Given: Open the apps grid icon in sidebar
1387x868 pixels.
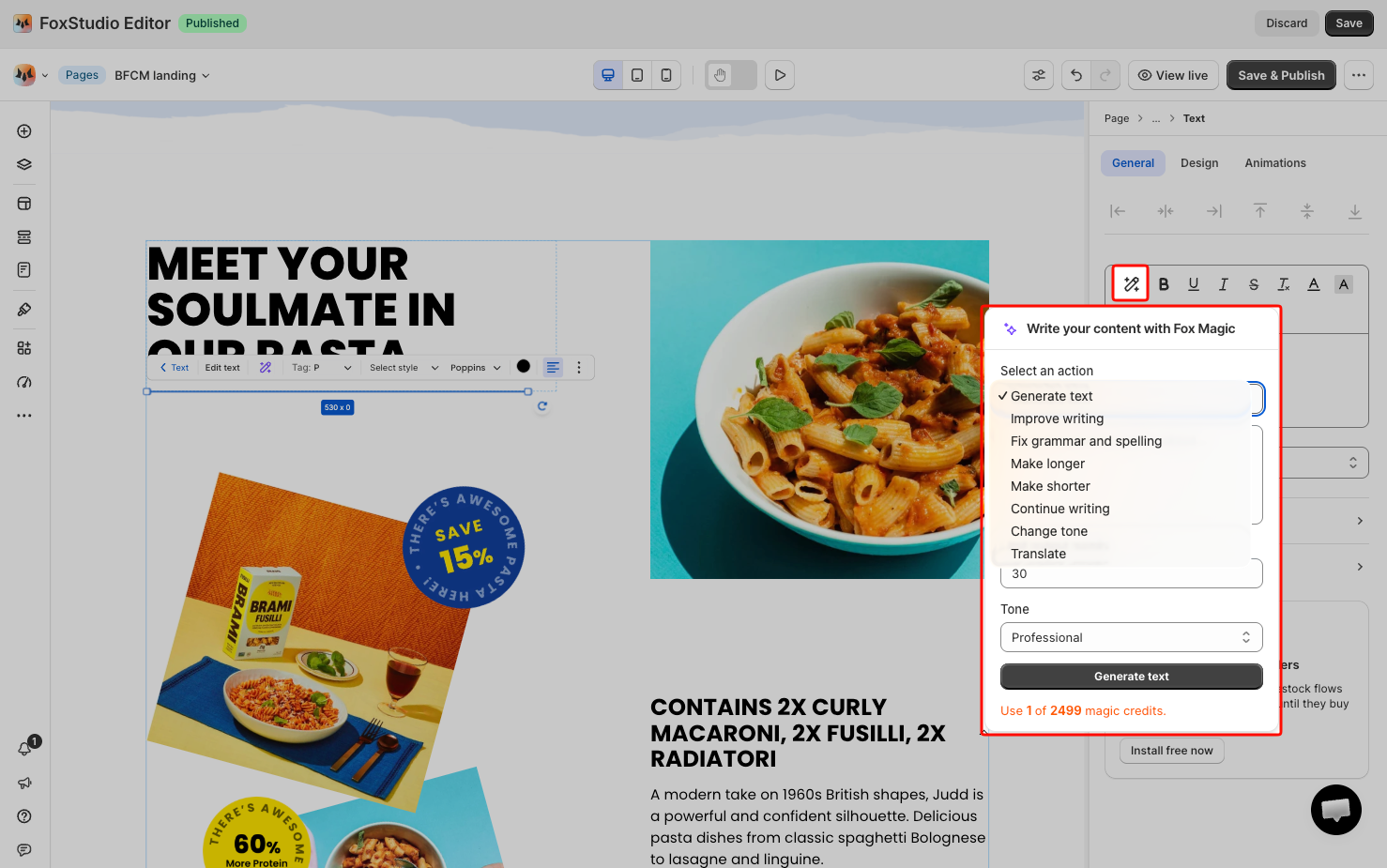Looking at the screenshot, I should pyautogui.click(x=24, y=348).
